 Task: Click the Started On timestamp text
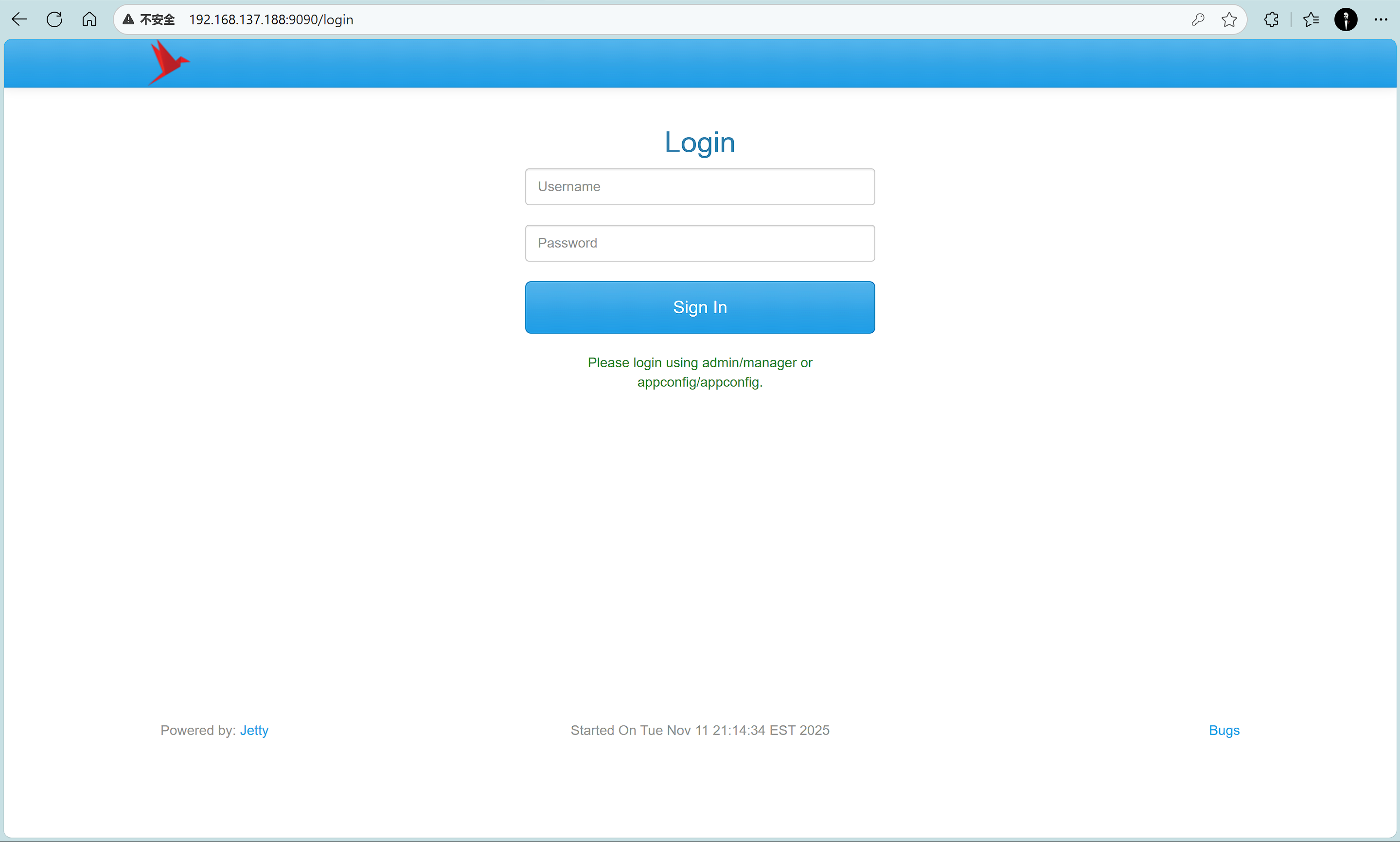coord(700,730)
